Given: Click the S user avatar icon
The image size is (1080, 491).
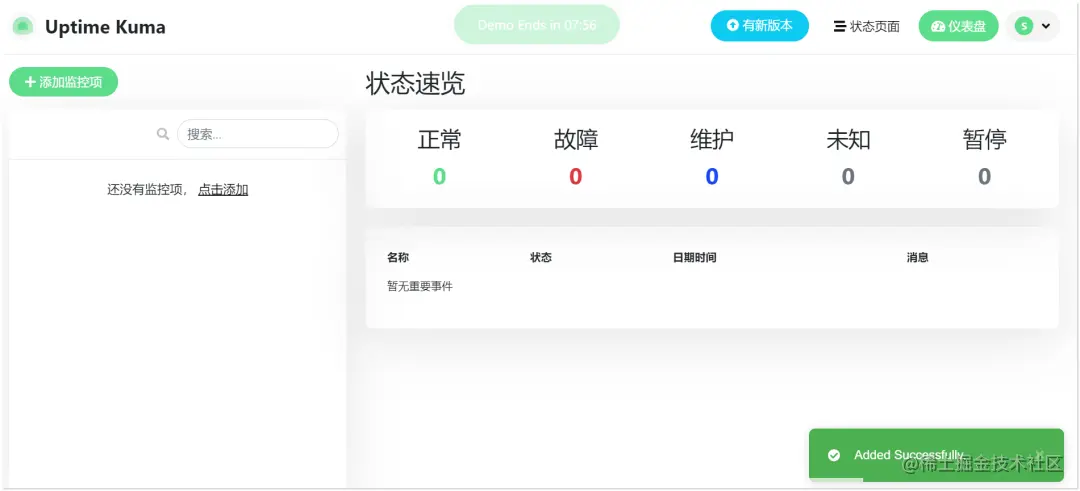Looking at the screenshot, I should [1024, 26].
